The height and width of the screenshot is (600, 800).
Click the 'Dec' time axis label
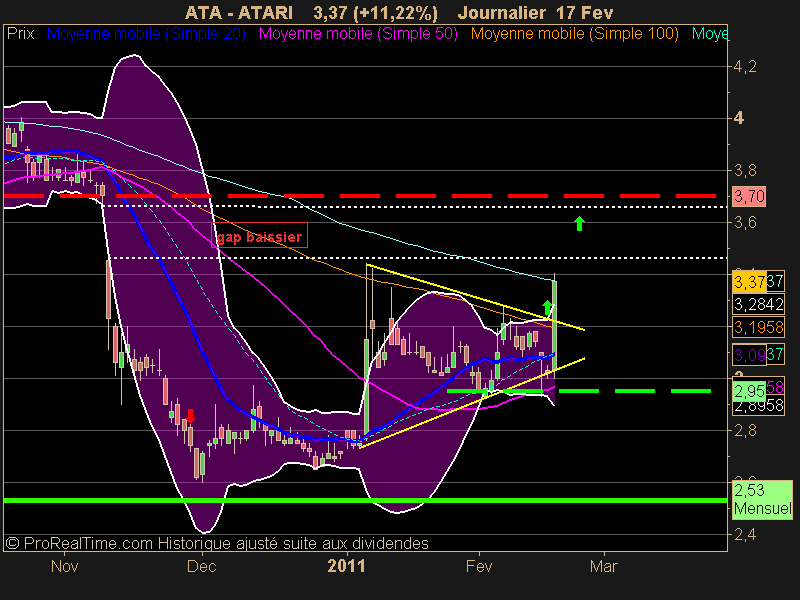[202, 566]
